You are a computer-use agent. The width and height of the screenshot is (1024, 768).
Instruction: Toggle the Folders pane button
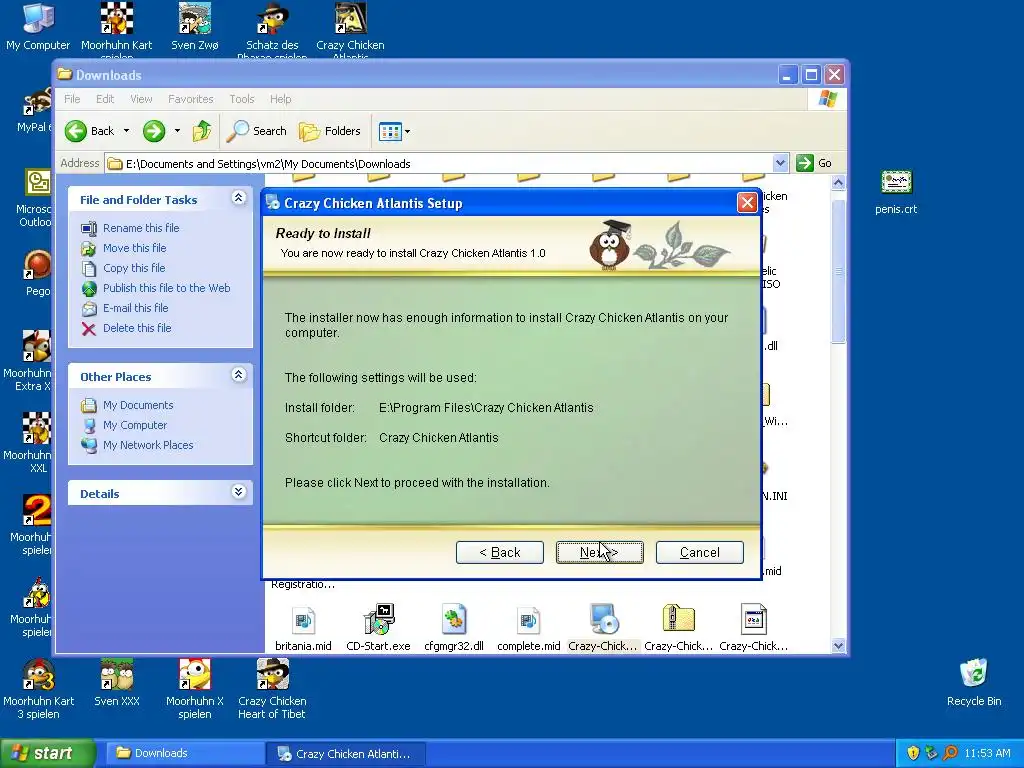(x=330, y=131)
